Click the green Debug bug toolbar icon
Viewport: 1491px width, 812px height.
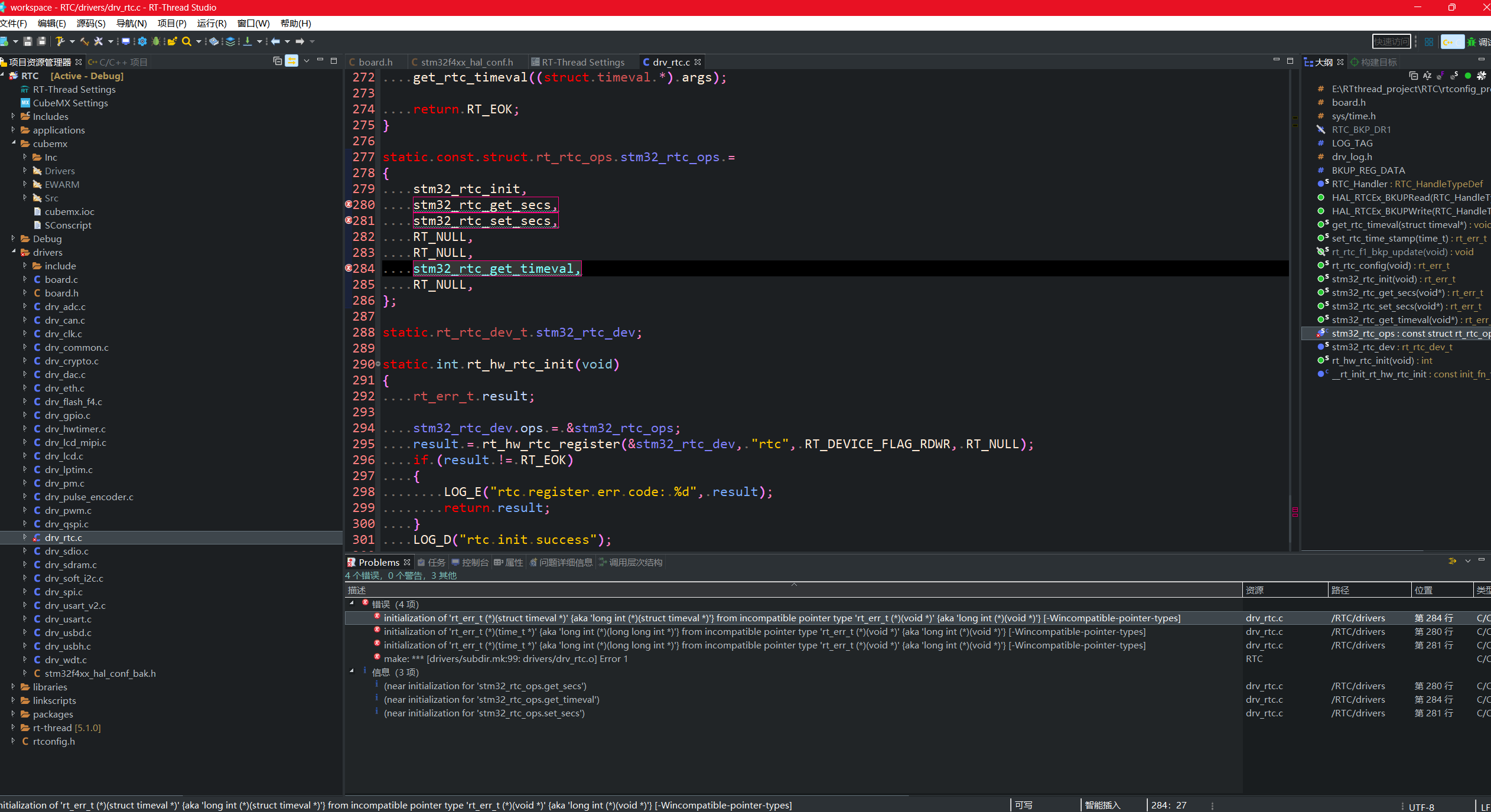click(156, 41)
